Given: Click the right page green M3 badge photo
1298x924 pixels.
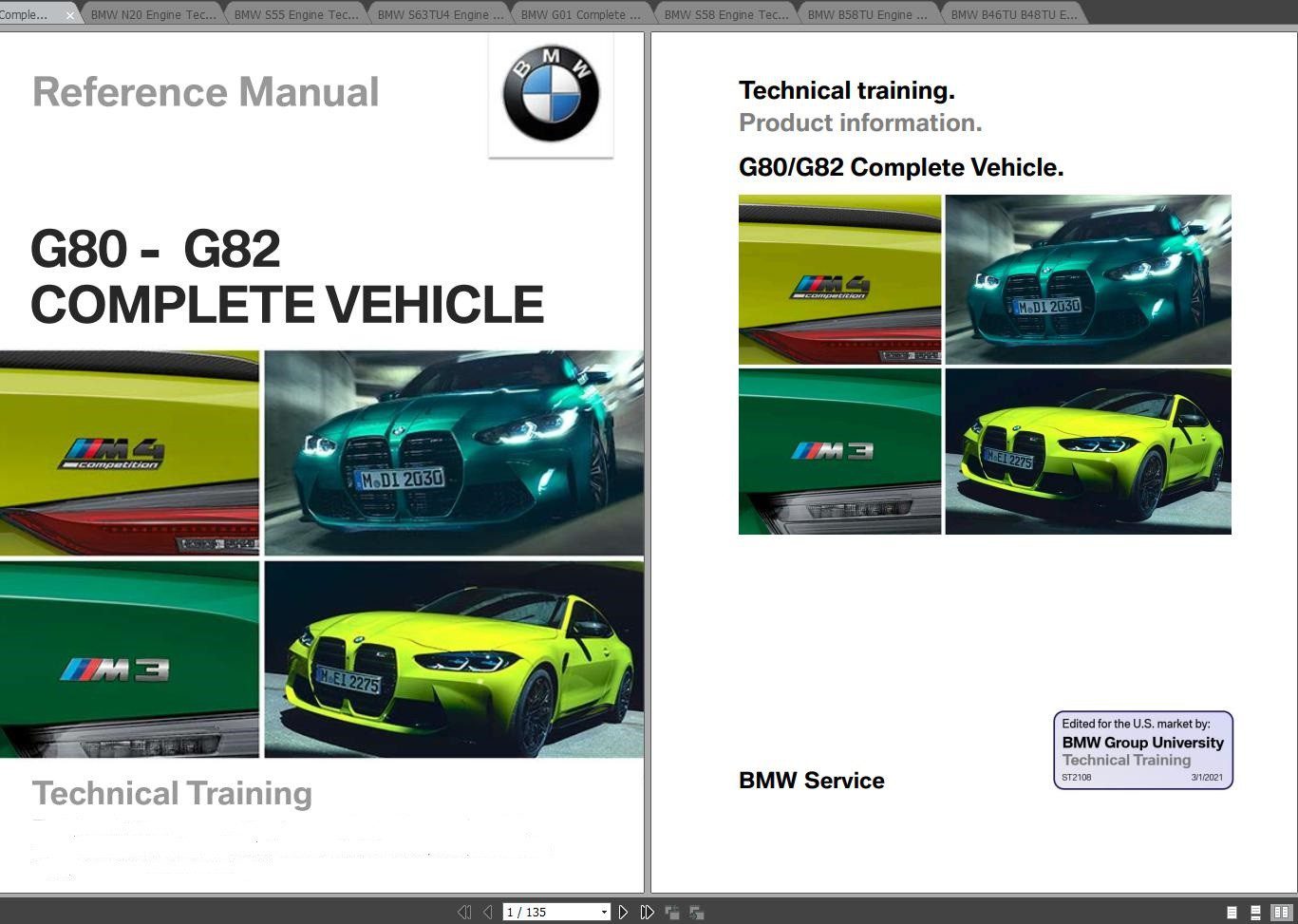Looking at the screenshot, I should click(839, 451).
